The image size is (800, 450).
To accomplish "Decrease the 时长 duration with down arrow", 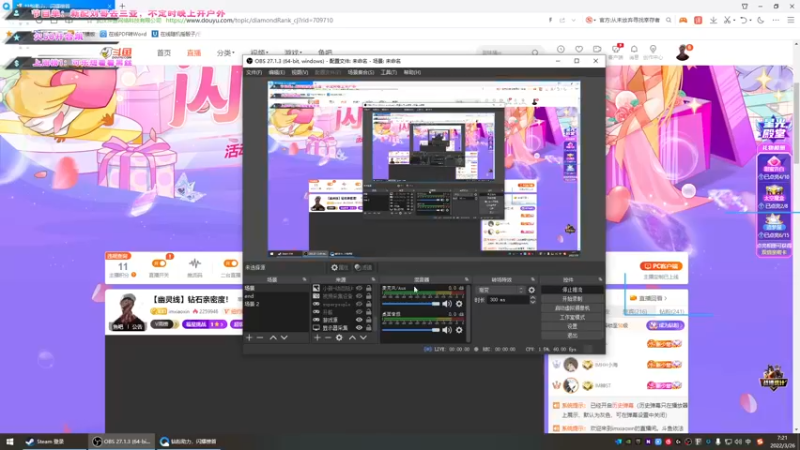I will click(533, 302).
